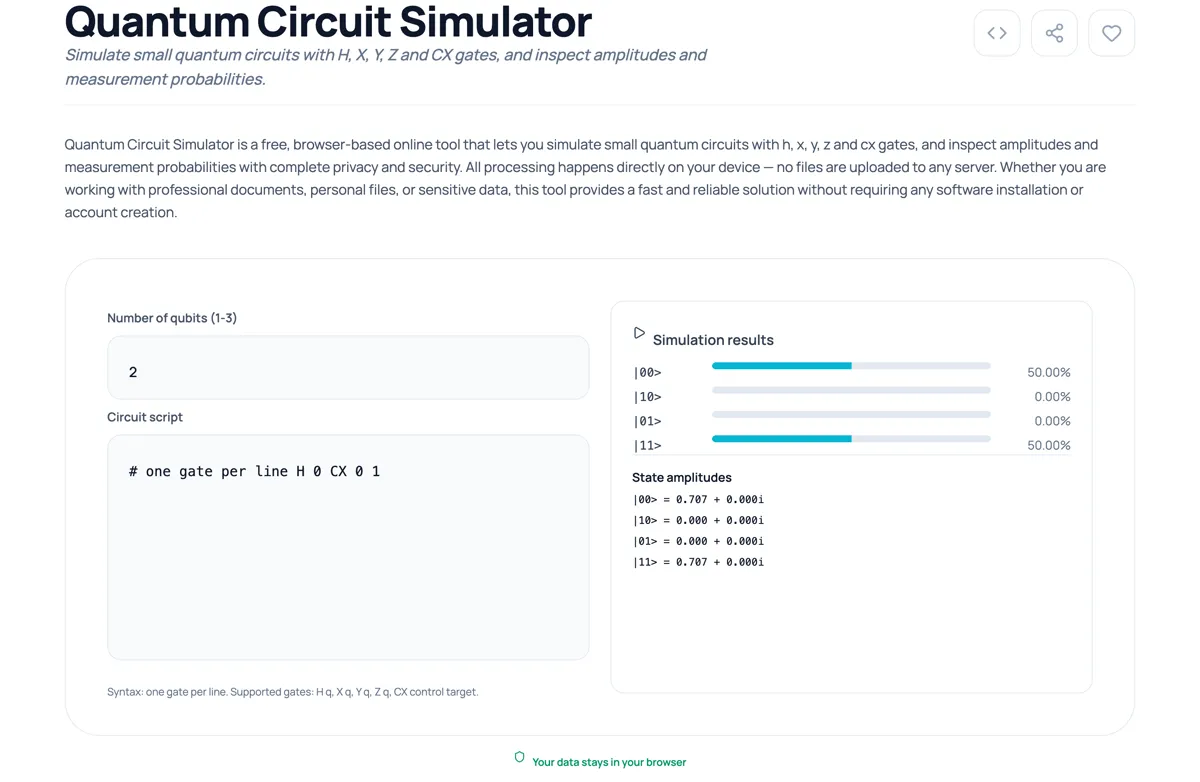Share the Quantum Circuit Simulator
Screen dimensions: 1200x782
point(1054,32)
